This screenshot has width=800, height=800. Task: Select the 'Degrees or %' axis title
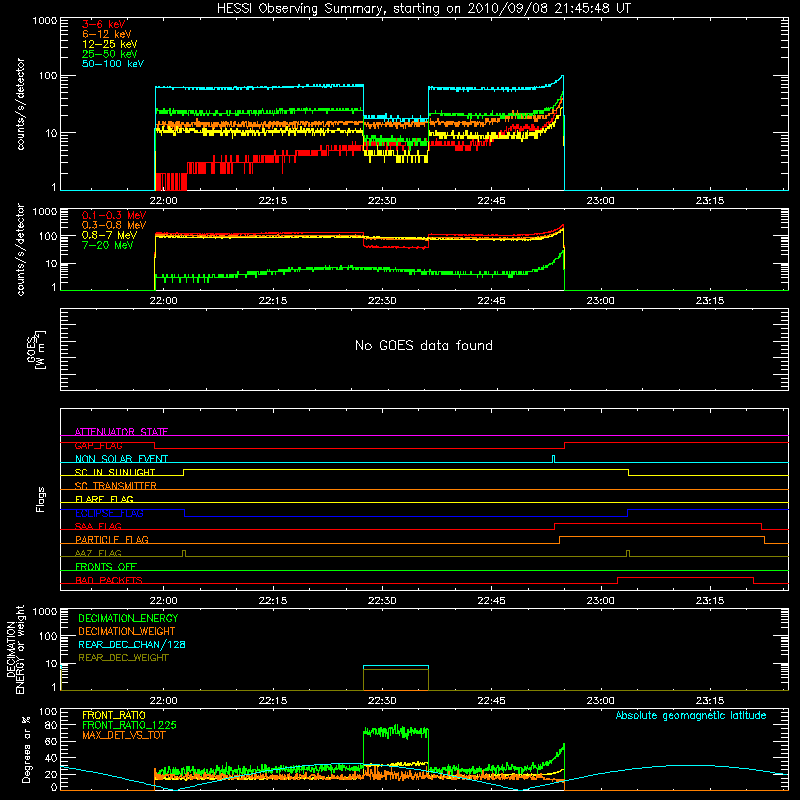point(26,749)
